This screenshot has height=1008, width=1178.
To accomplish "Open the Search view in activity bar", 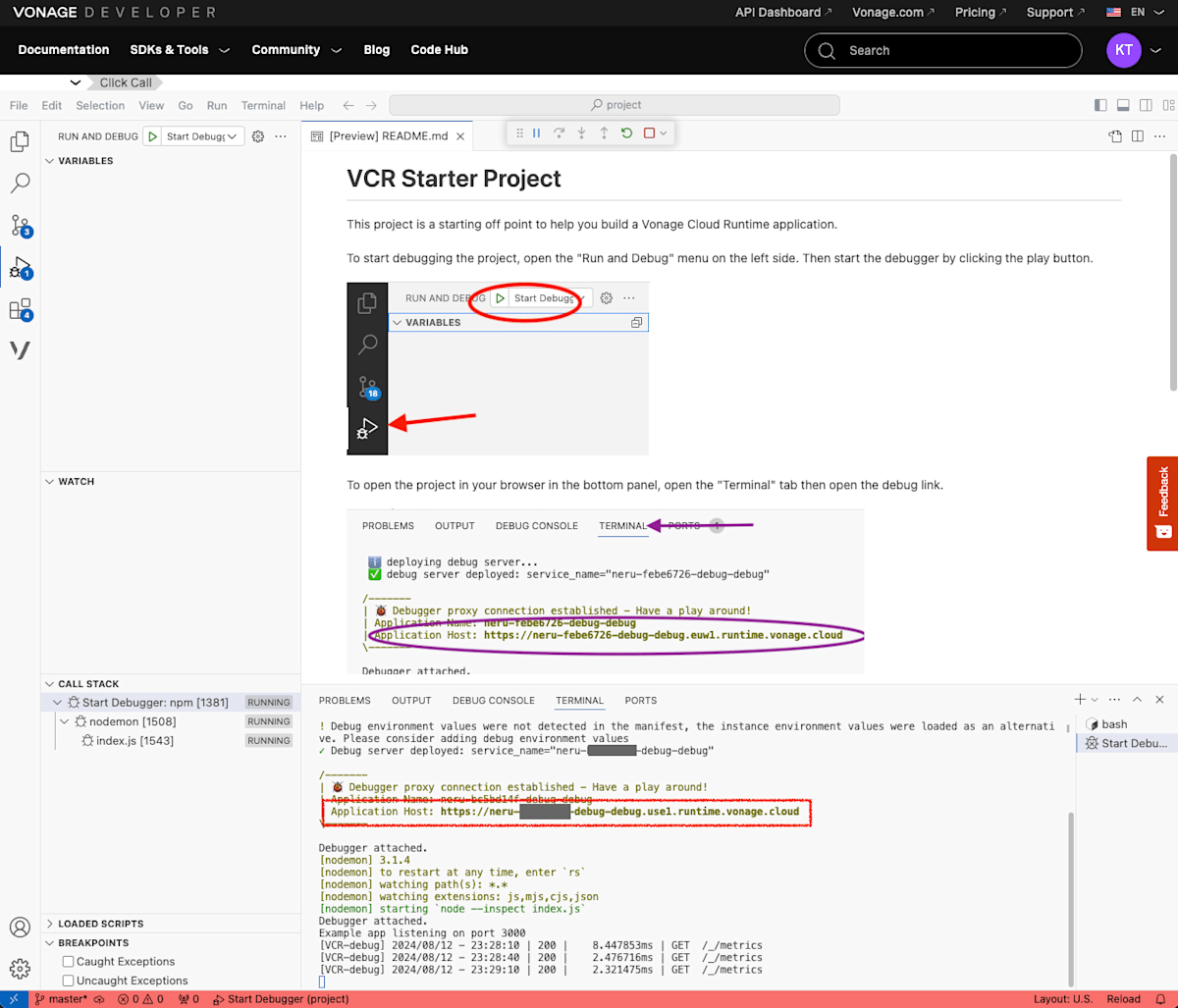I will pos(20,183).
